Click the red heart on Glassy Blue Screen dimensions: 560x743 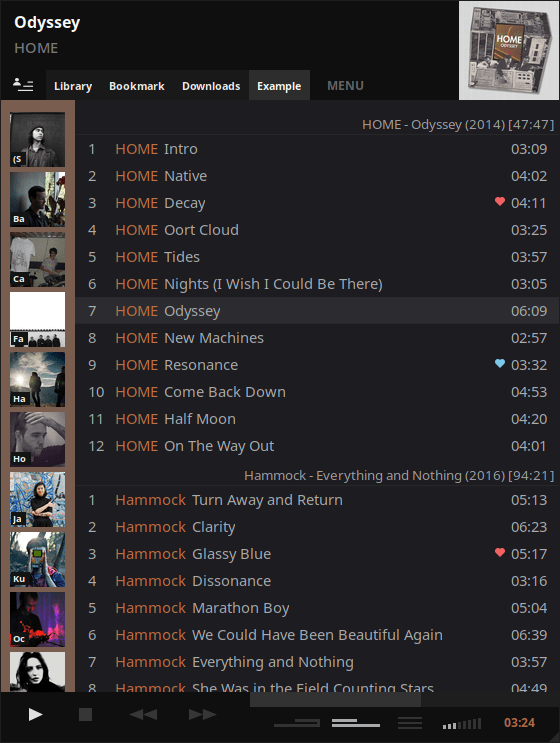499,553
